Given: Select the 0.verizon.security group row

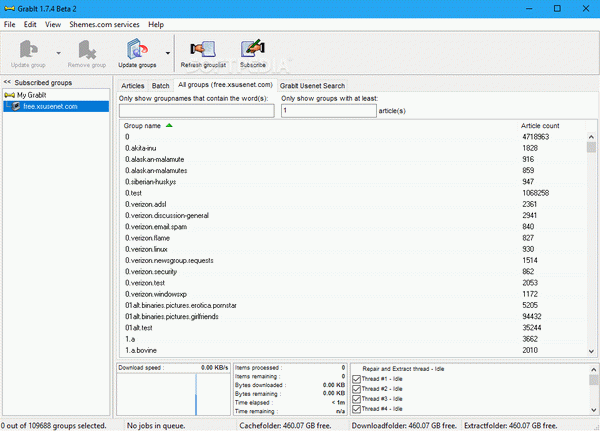Looking at the screenshot, I should [x=353, y=271].
